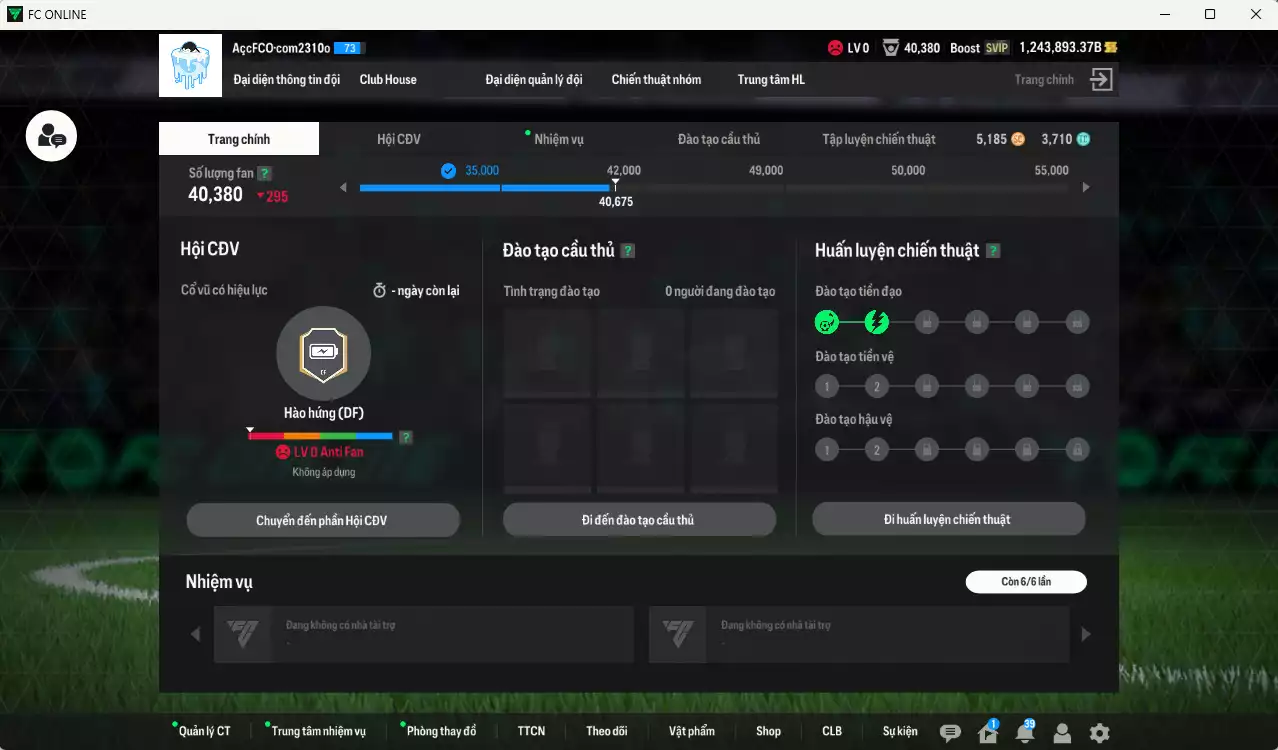1278x750 pixels.
Task: Select node 2 in Đào tạo hậu vệ
Action: (x=876, y=450)
